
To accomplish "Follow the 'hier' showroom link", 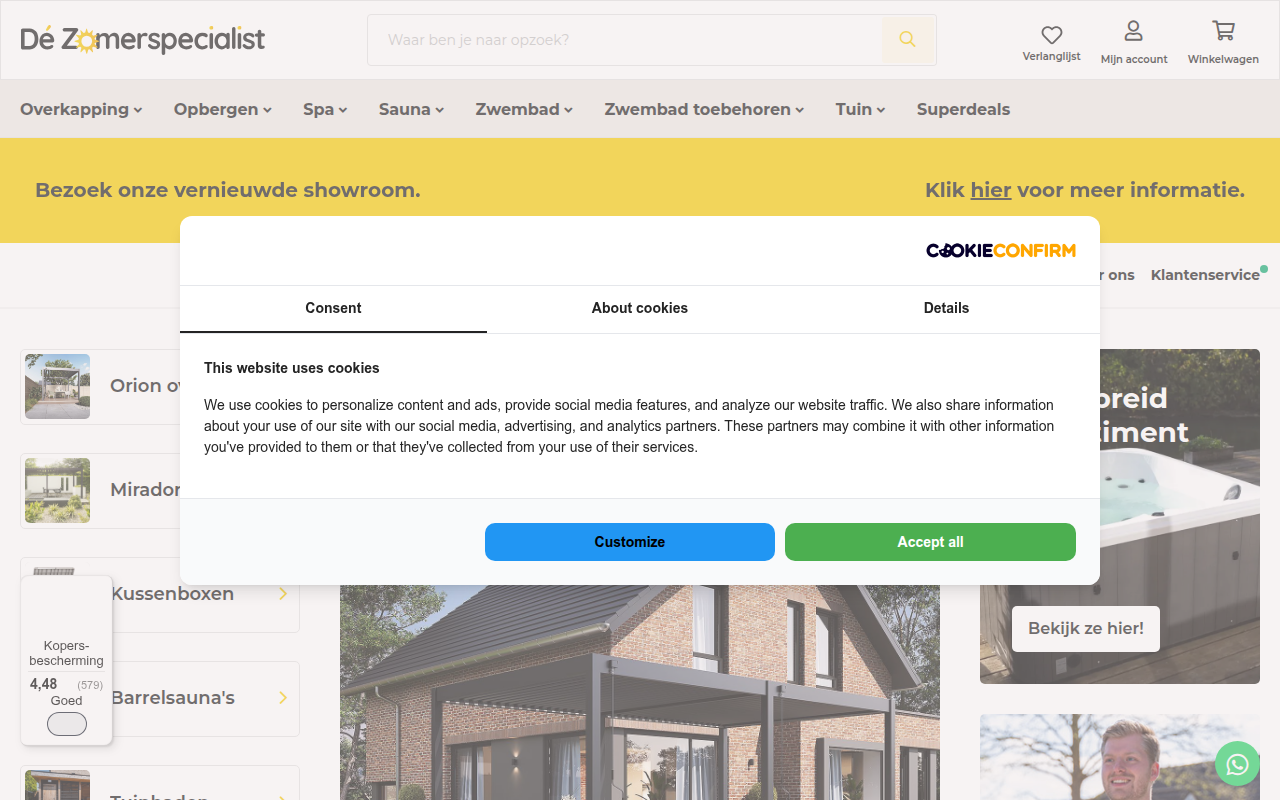I will point(991,190).
